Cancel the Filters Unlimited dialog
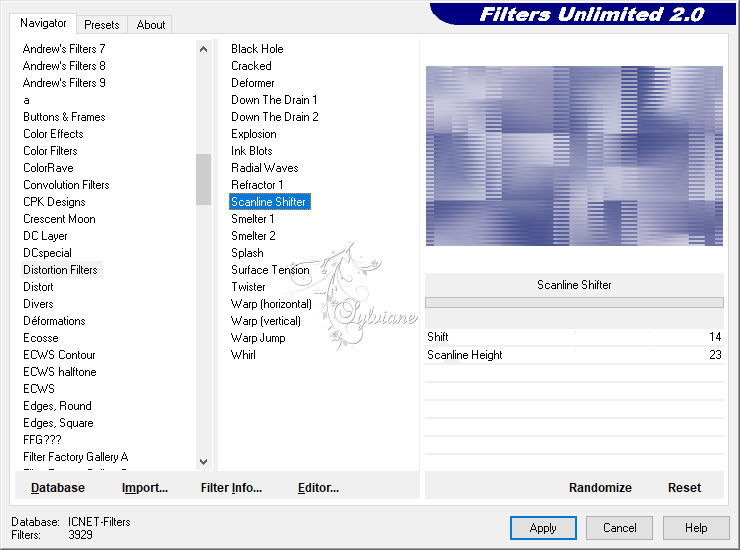 click(x=620, y=528)
